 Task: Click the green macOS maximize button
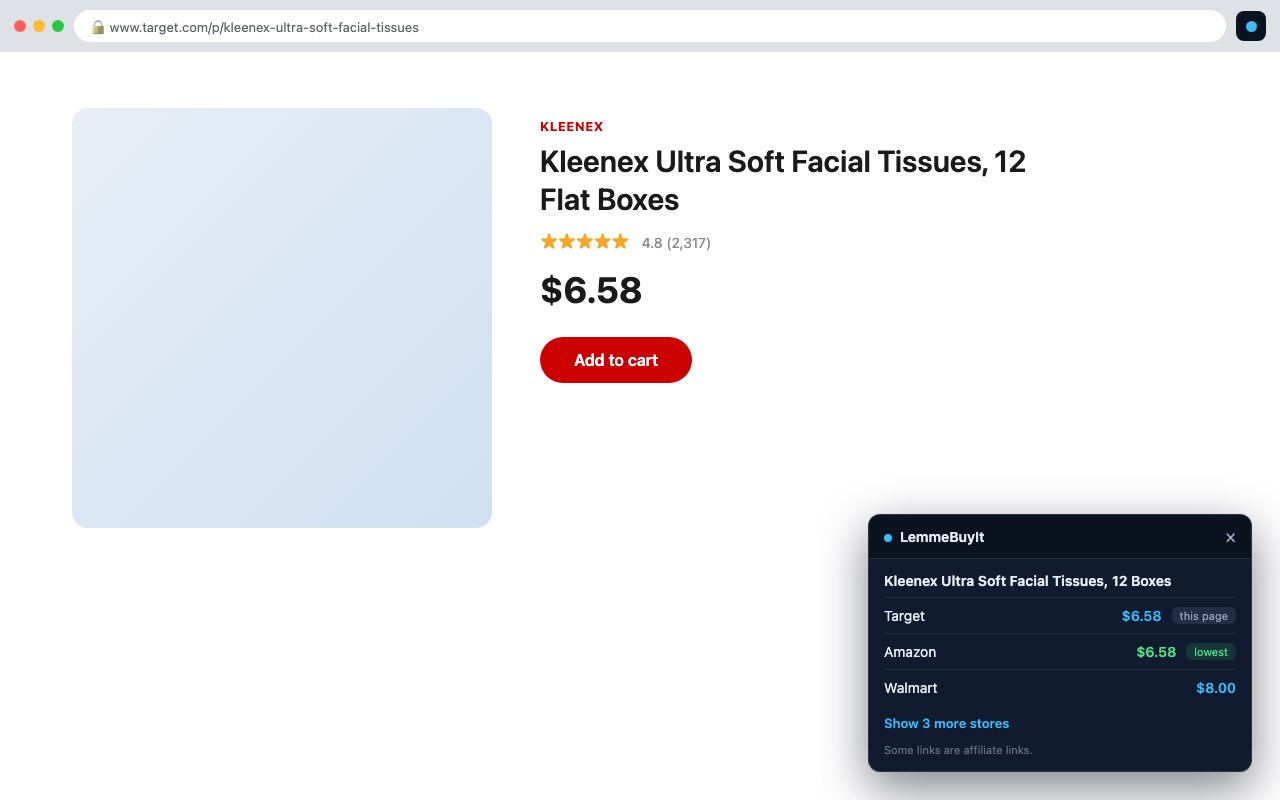[x=58, y=26]
